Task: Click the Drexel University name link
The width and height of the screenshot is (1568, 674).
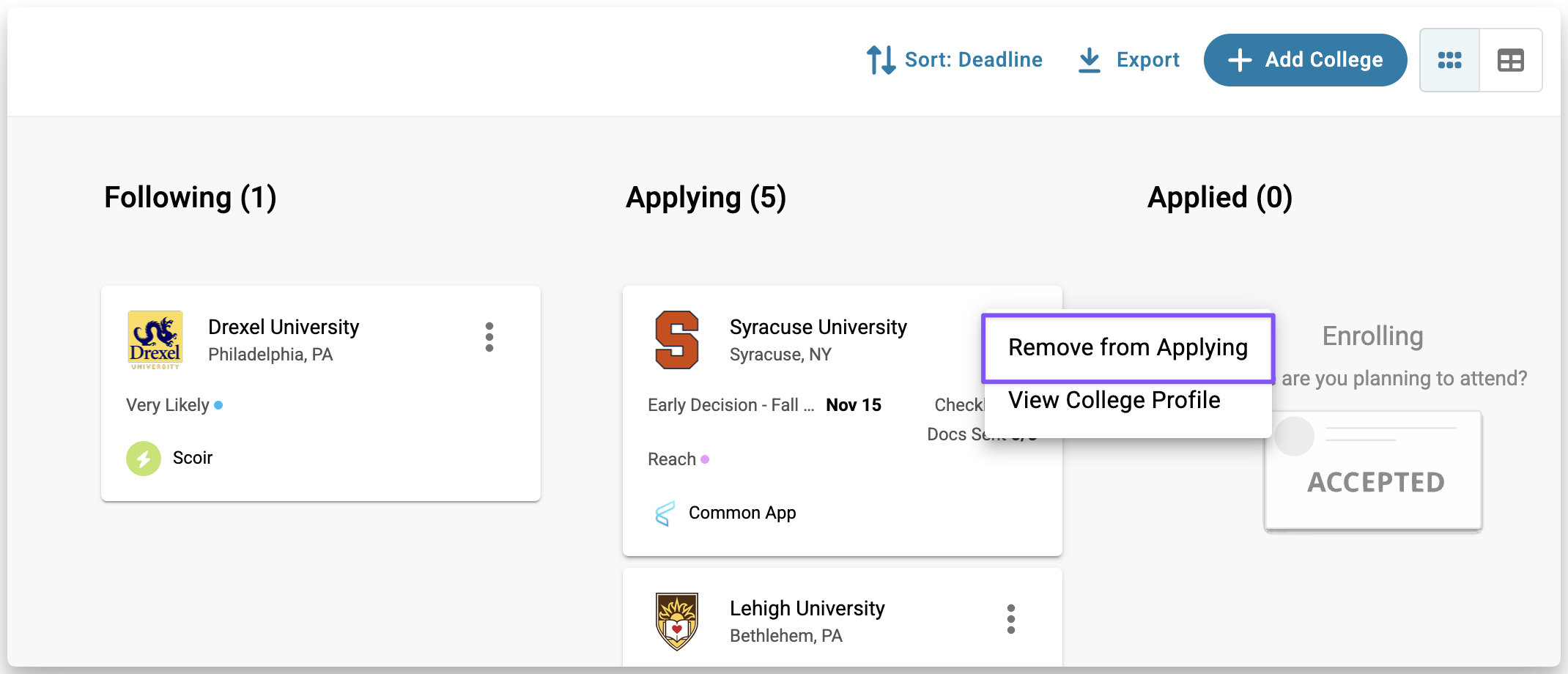Action: pos(284,327)
